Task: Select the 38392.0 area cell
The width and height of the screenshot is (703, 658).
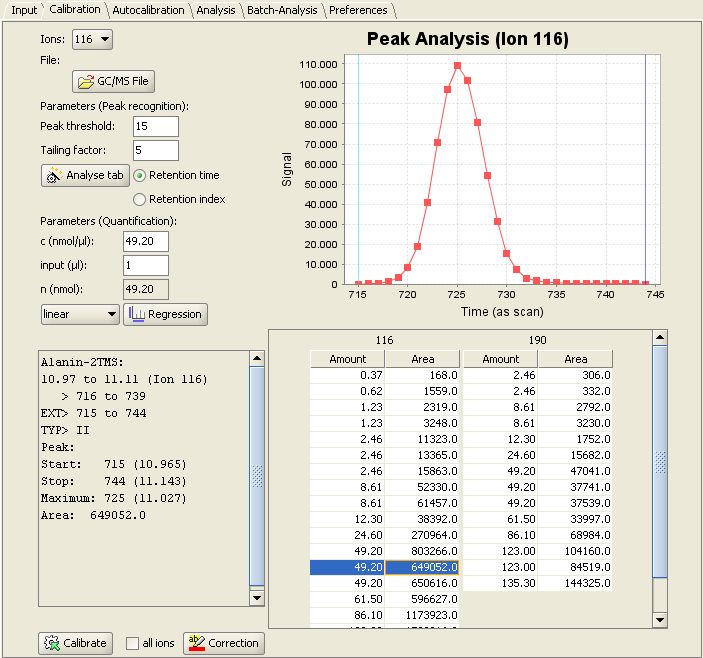Action: 422,519
